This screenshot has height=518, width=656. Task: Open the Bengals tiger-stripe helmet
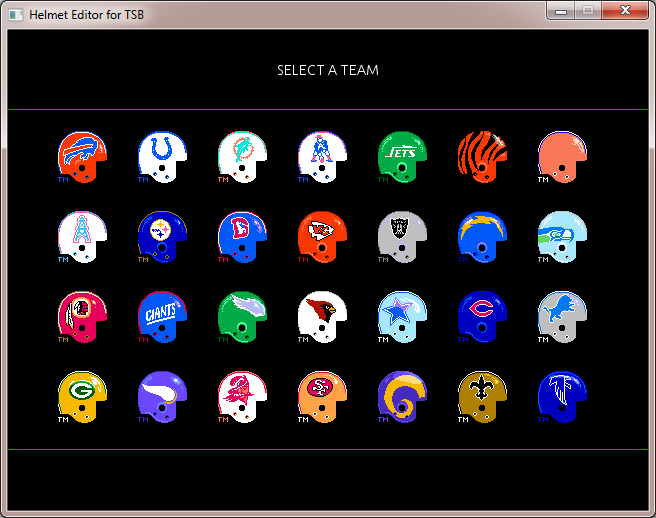[482, 157]
